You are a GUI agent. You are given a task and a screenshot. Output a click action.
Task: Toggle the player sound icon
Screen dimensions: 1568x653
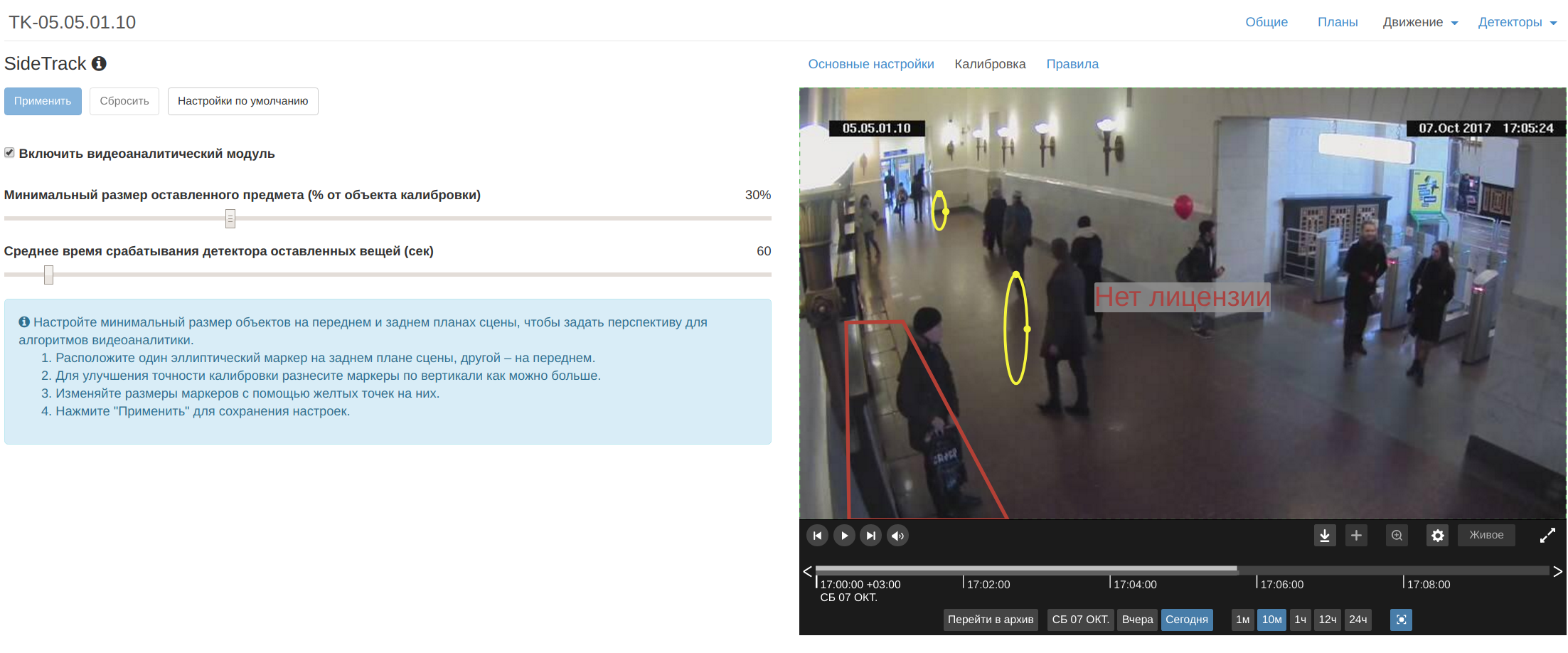tap(897, 536)
